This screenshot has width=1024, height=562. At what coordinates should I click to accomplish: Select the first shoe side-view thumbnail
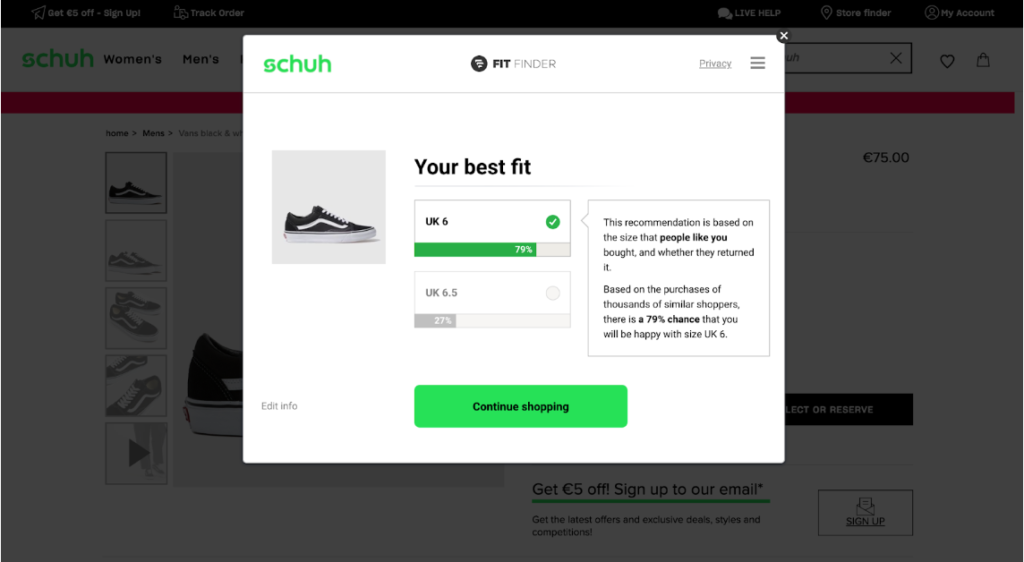click(x=136, y=183)
